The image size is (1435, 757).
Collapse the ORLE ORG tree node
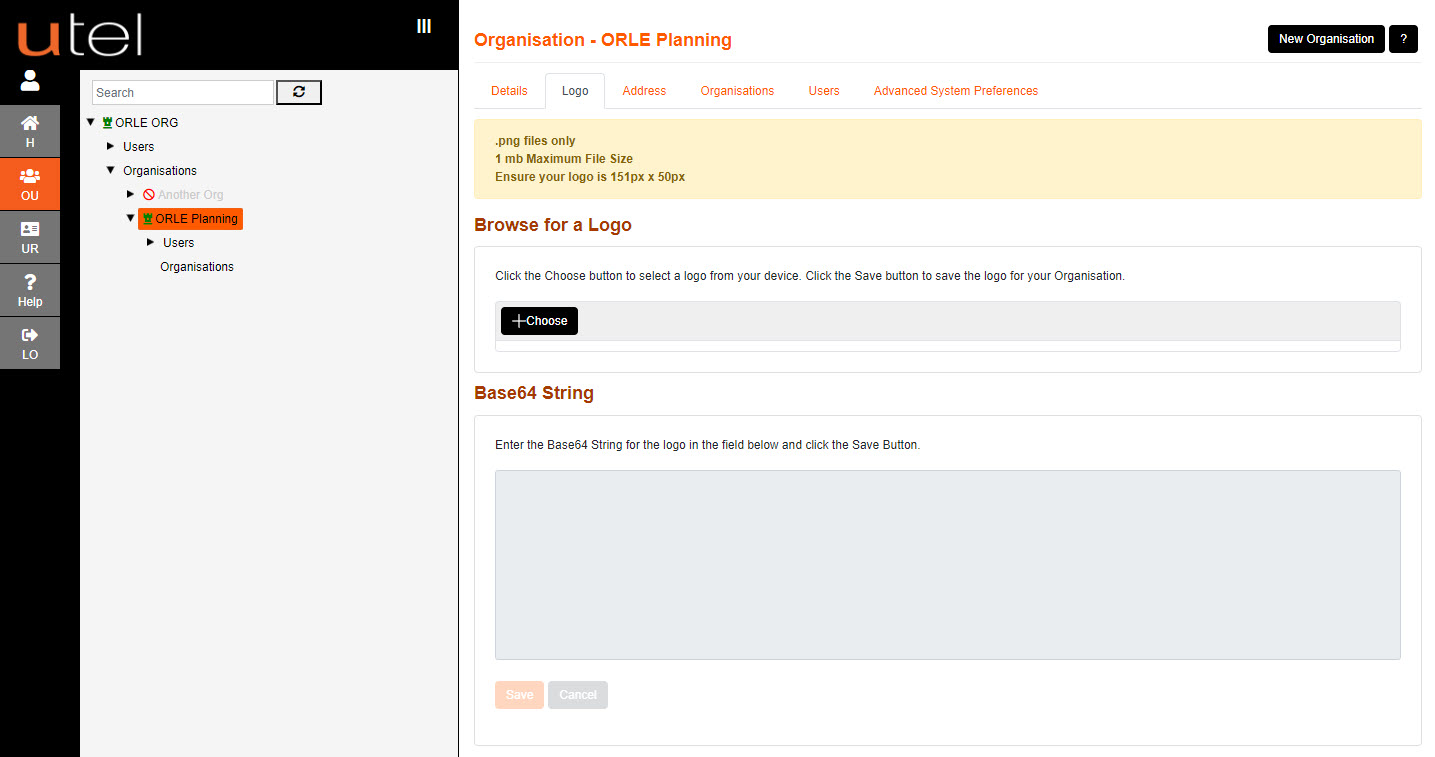[91, 122]
